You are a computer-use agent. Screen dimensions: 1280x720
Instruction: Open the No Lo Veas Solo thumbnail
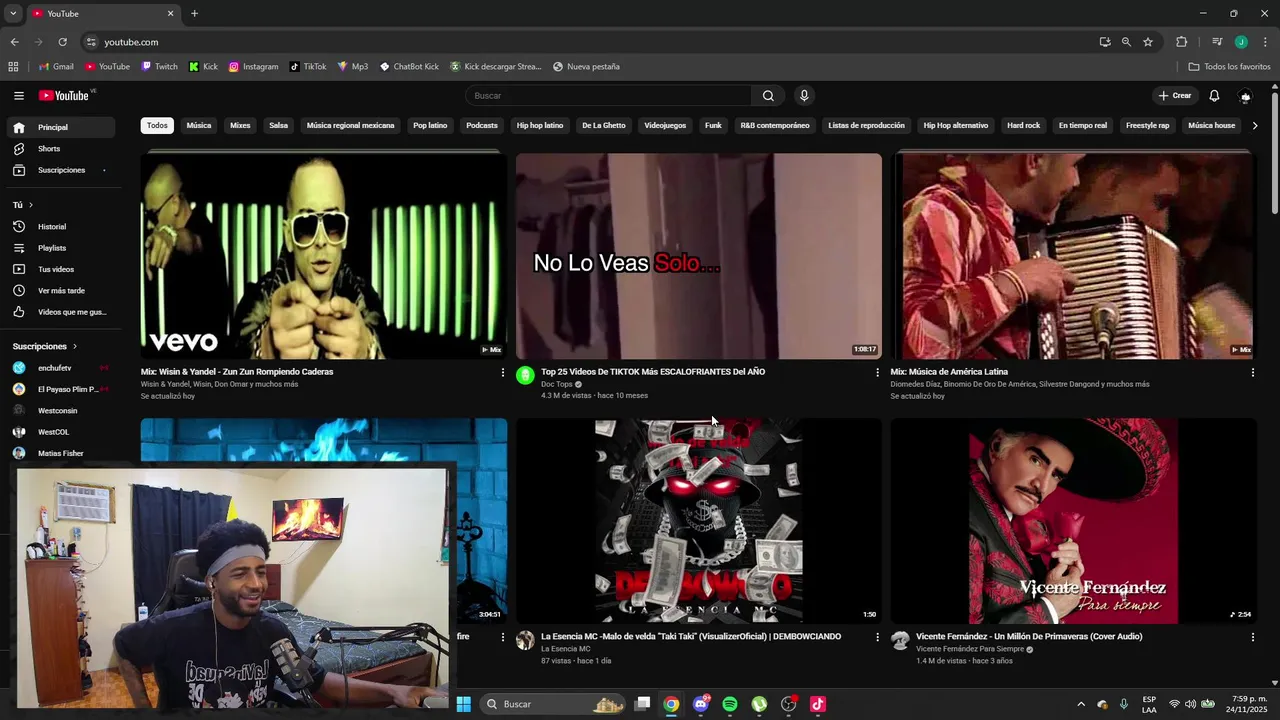[699, 255]
